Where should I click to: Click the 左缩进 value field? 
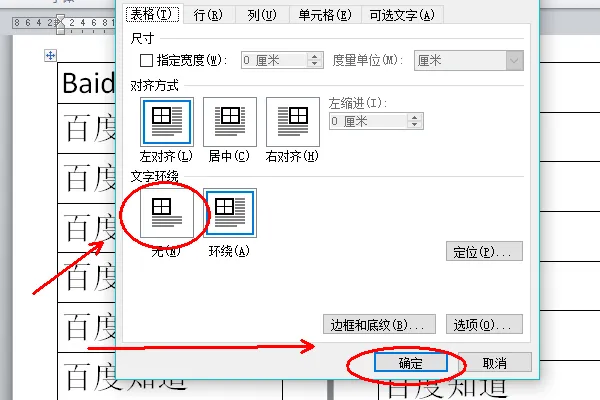click(368, 121)
